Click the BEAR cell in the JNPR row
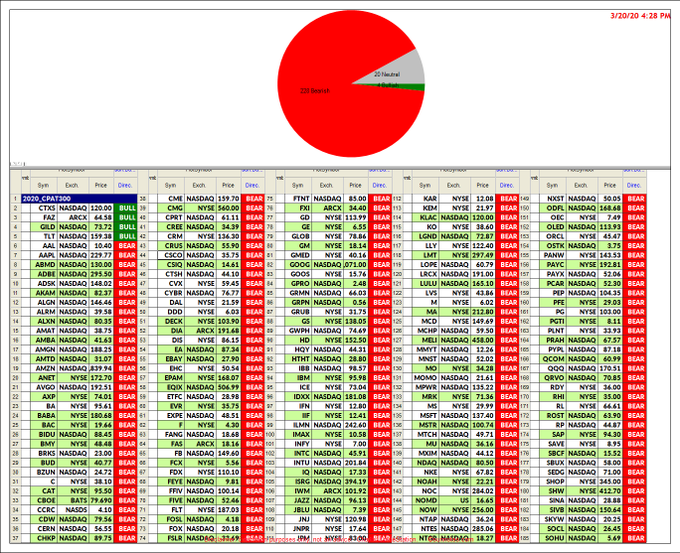This screenshot has height=553, width=680. 380,529
